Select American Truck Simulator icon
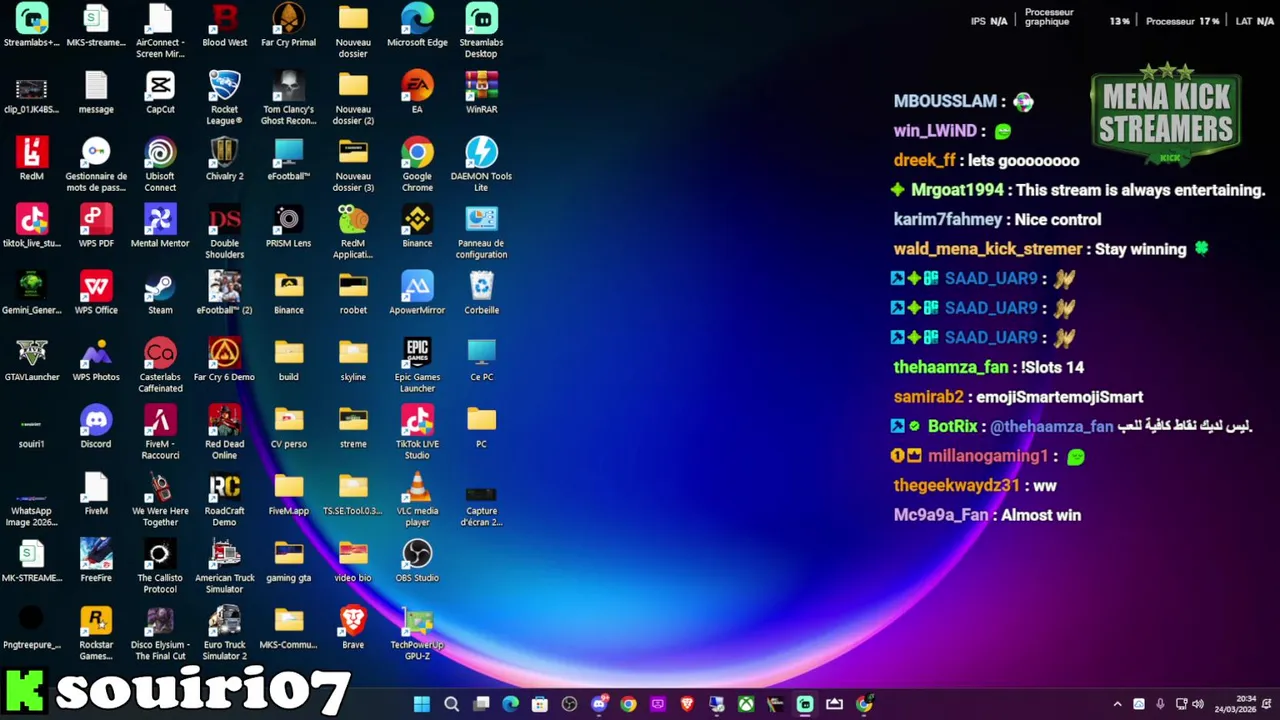This screenshot has width=1280, height=720. [224, 567]
